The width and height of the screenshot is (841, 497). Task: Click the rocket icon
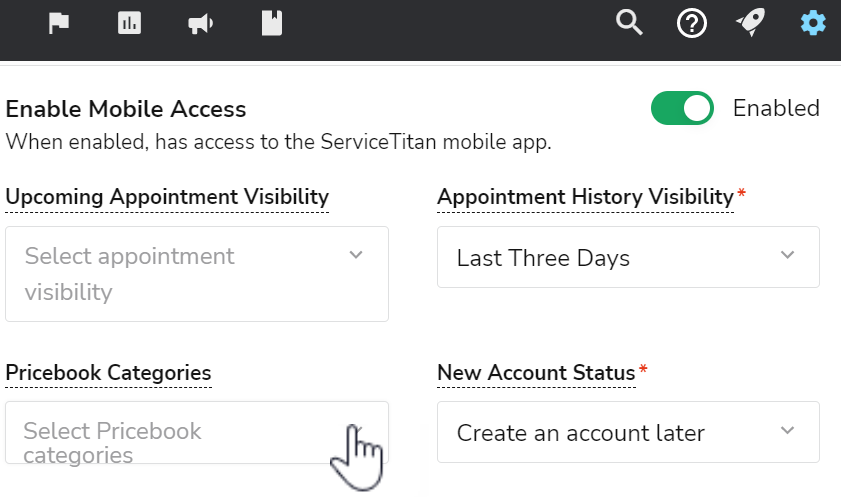751,22
